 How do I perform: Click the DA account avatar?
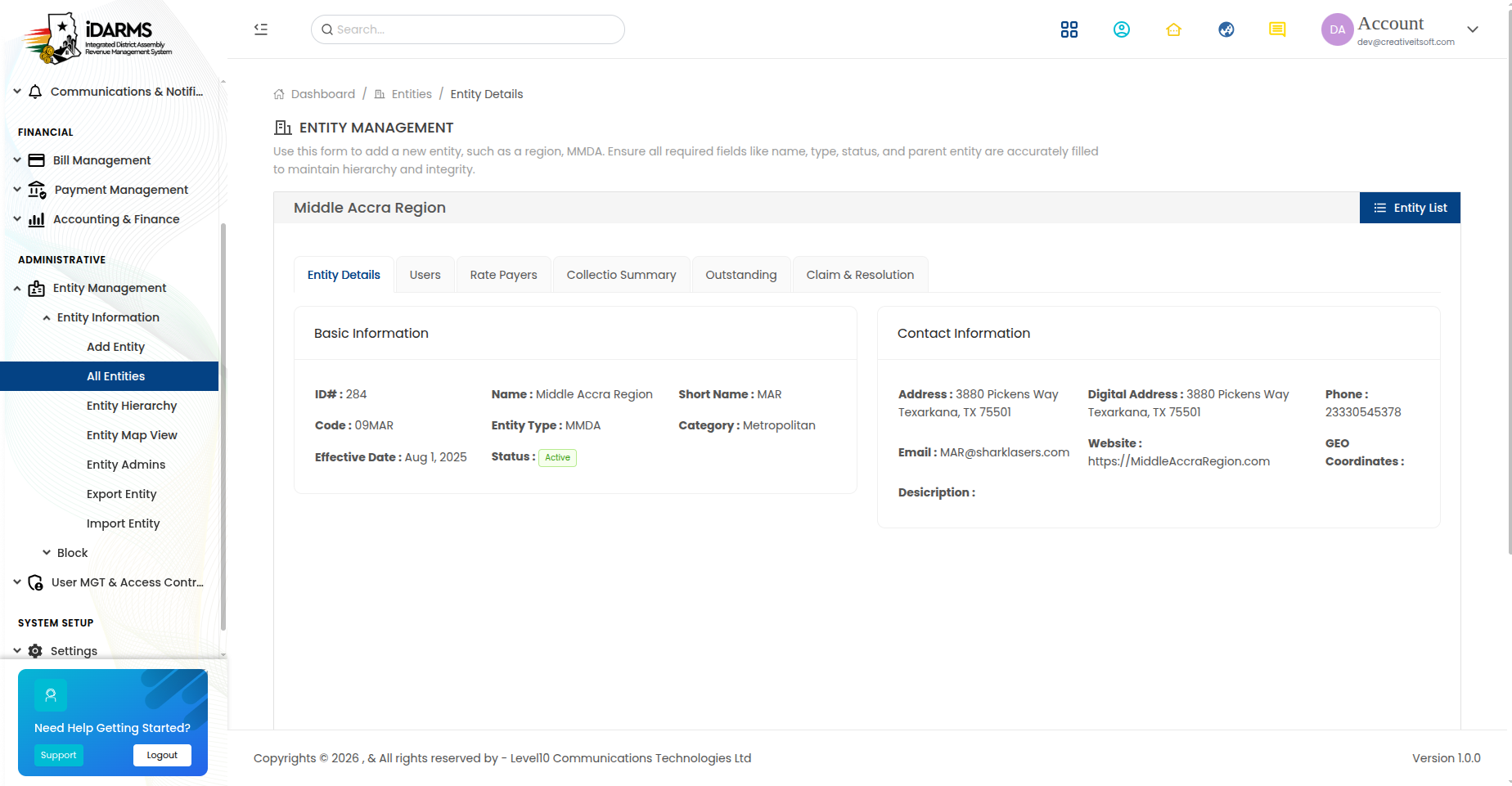coord(1337,29)
